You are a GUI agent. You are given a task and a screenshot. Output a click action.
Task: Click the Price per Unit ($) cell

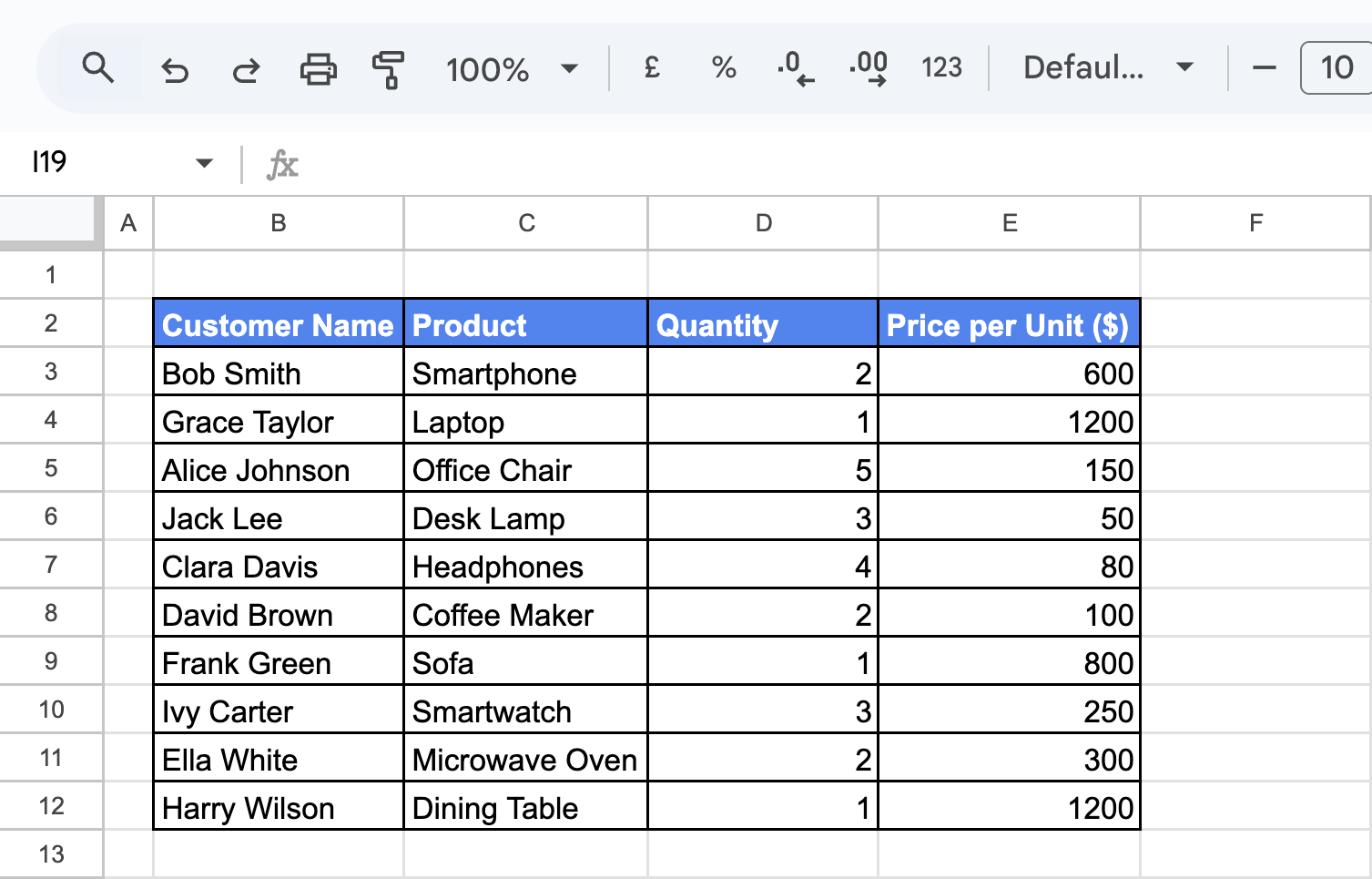click(x=1010, y=323)
